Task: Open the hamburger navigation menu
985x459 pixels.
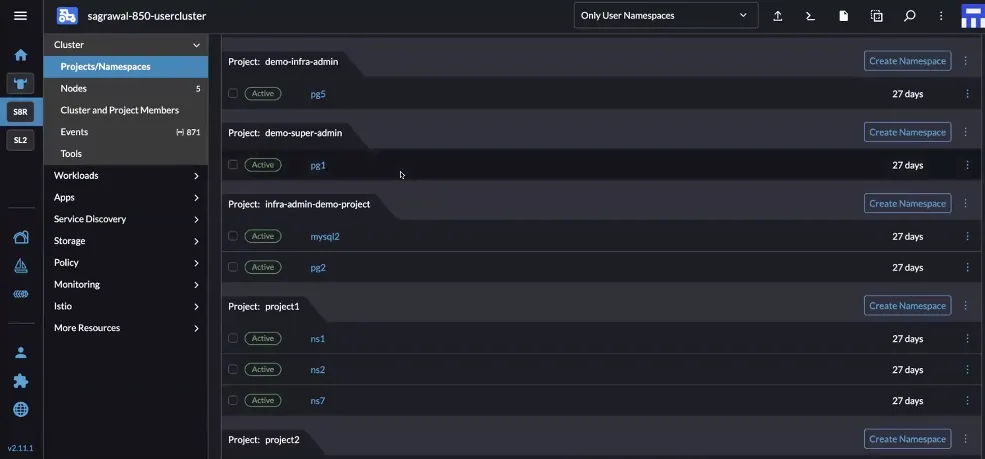Action: pos(20,16)
